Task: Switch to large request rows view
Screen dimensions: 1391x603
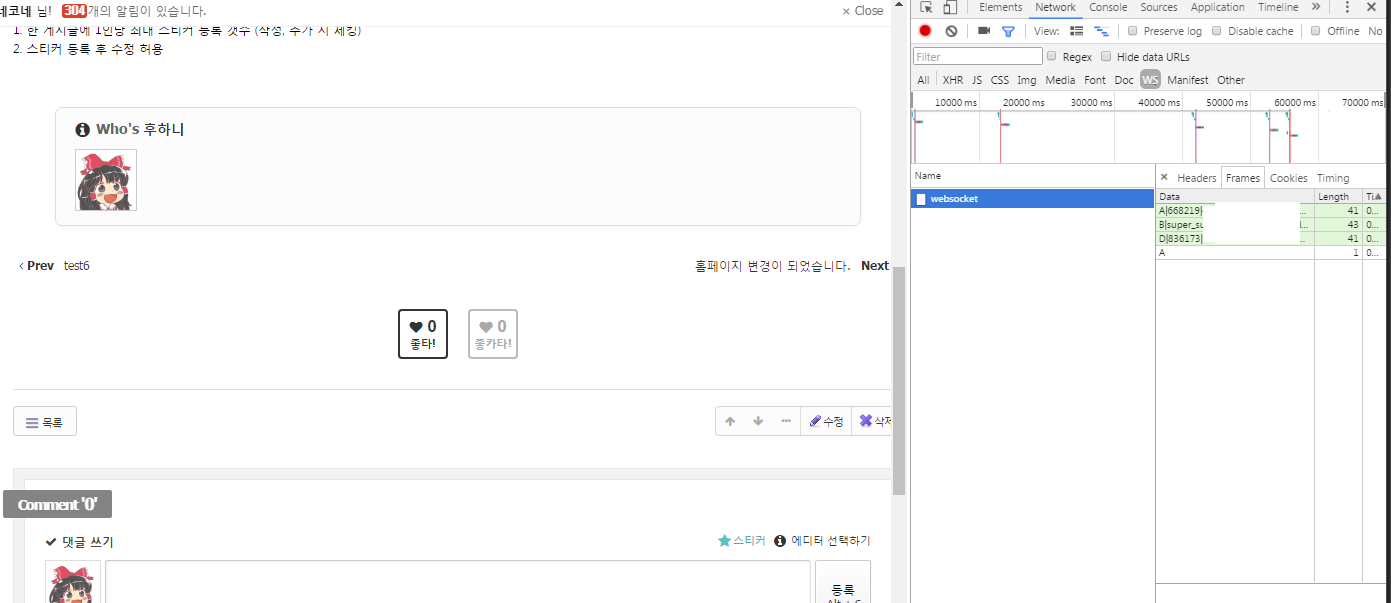Action: [x=1077, y=31]
